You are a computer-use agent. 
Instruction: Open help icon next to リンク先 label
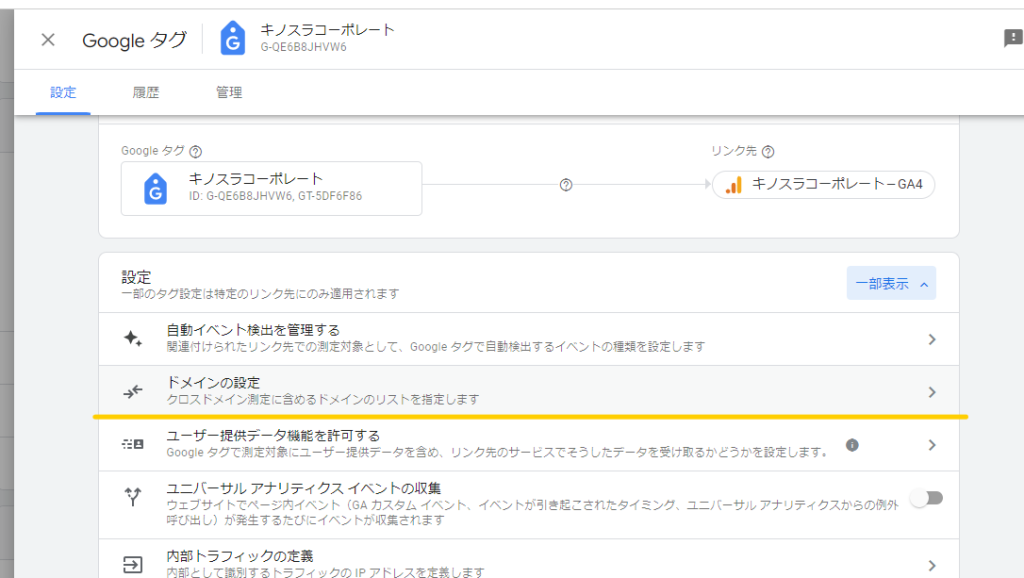click(768, 152)
